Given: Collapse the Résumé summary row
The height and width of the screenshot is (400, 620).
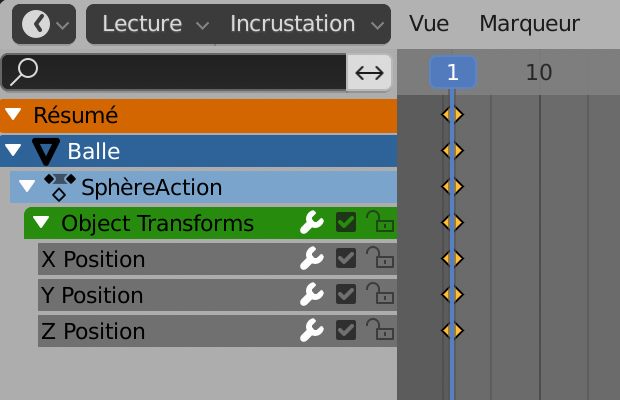Looking at the screenshot, I should point(14,115).
